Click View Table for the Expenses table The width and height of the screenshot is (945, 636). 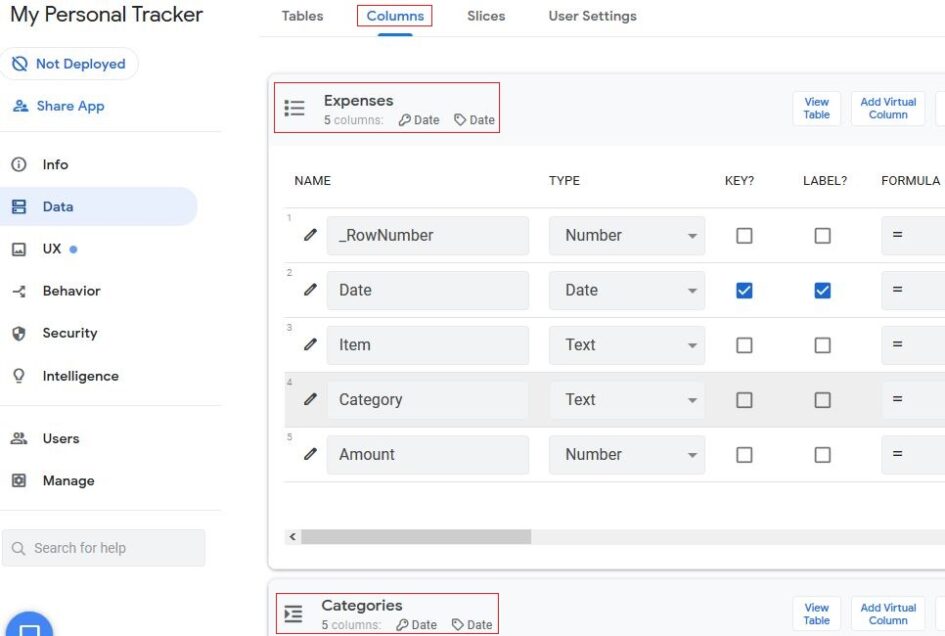816,108
